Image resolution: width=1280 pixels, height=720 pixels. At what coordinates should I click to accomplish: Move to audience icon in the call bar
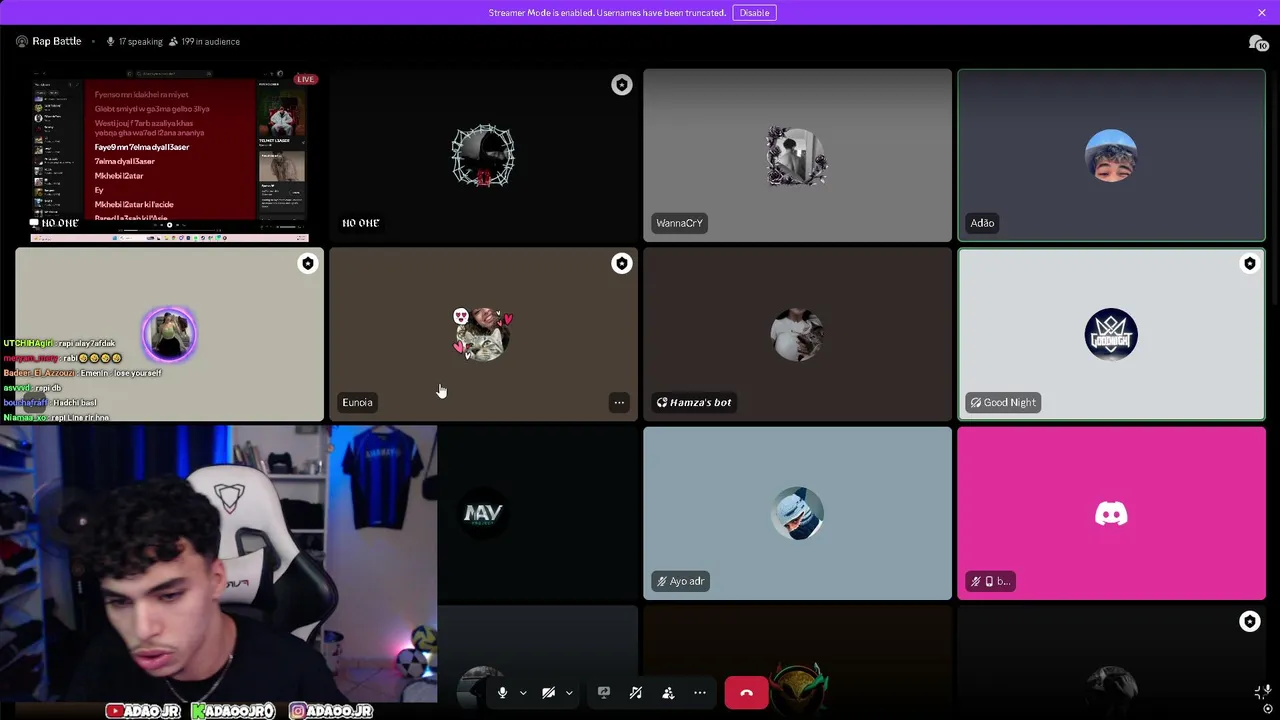[x=668, y=693]
